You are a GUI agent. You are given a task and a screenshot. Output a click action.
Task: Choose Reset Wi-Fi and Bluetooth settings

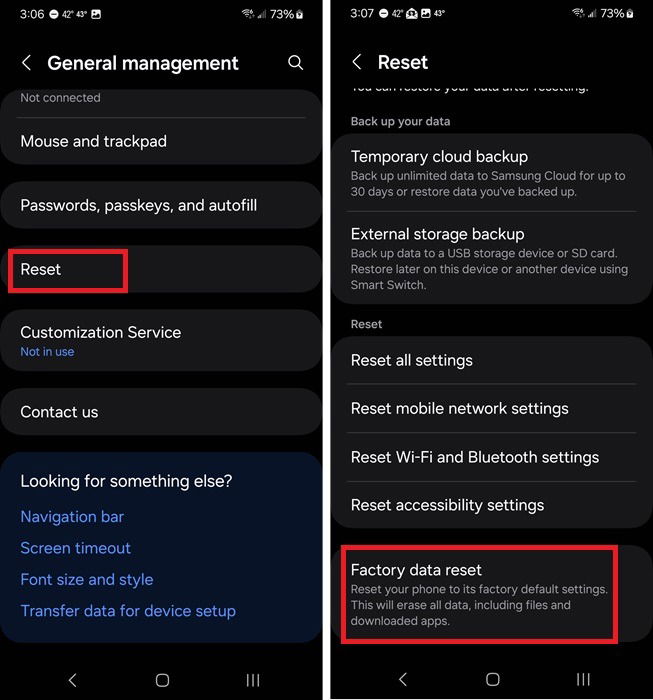[491, 457]
